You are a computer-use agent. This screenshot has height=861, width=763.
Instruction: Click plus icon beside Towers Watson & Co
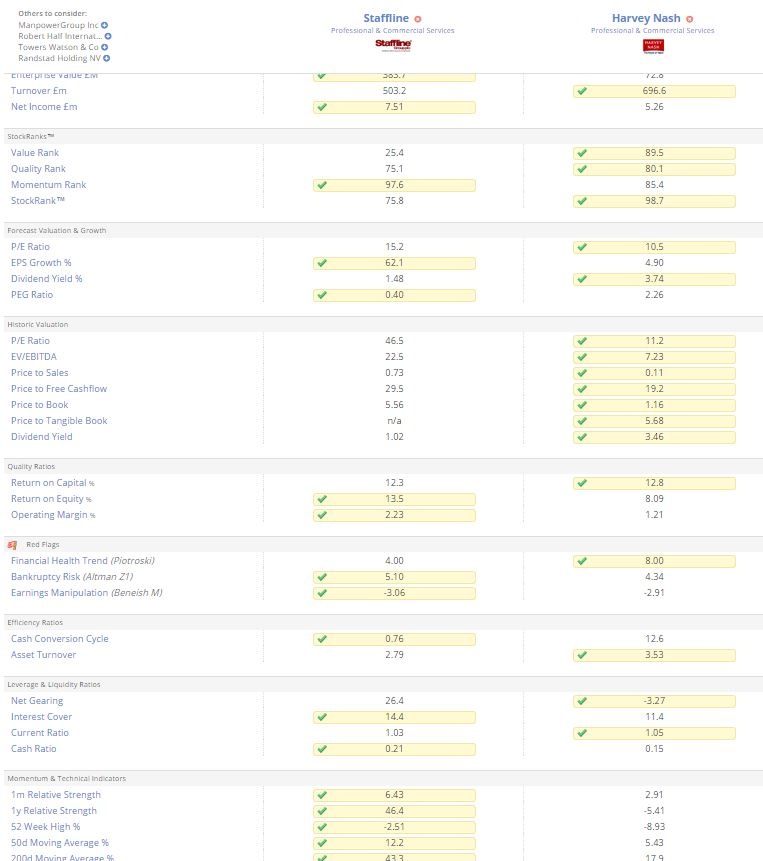coord(104,47)
